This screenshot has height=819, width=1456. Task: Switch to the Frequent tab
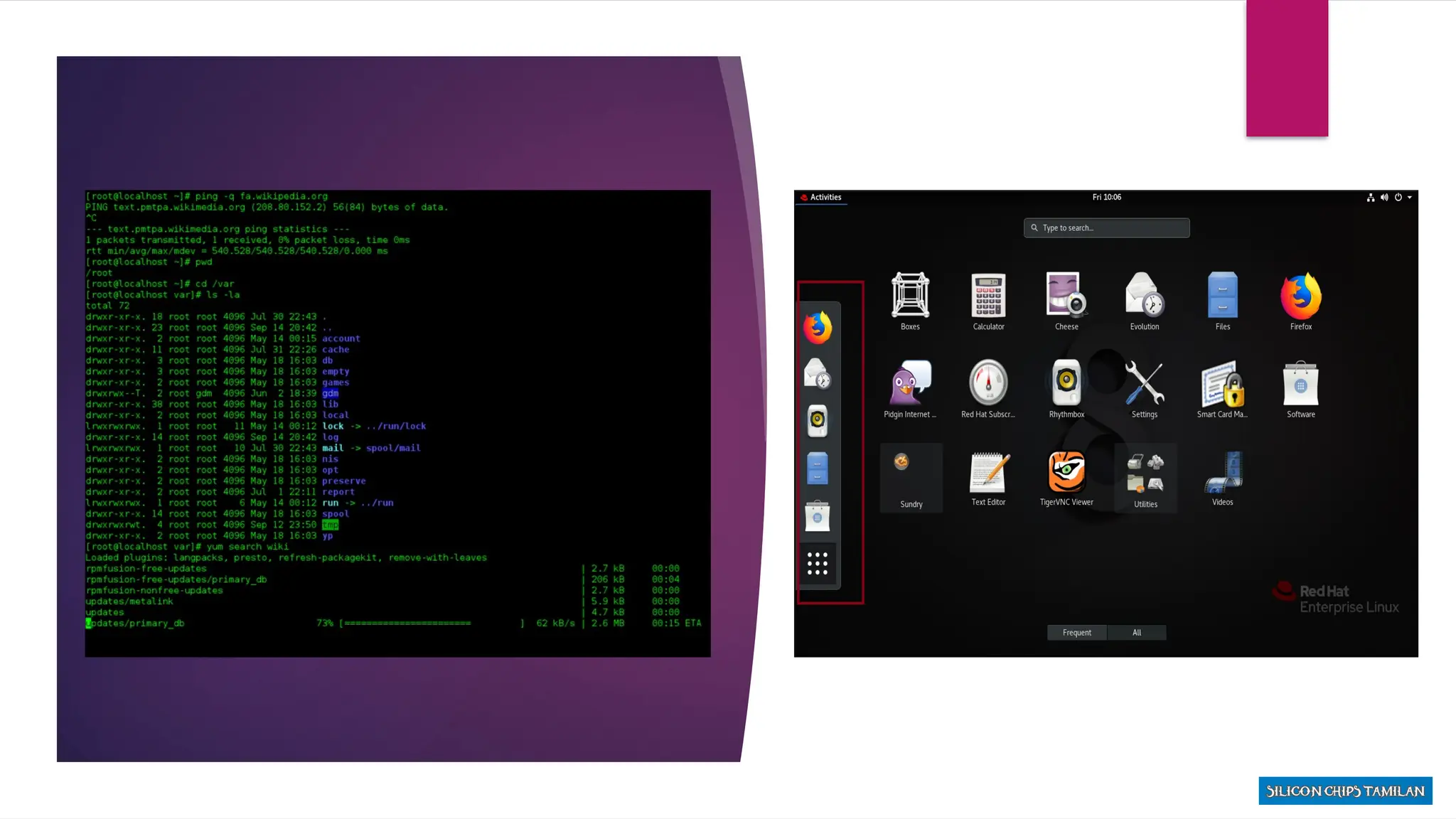(x=1076, y=633)
